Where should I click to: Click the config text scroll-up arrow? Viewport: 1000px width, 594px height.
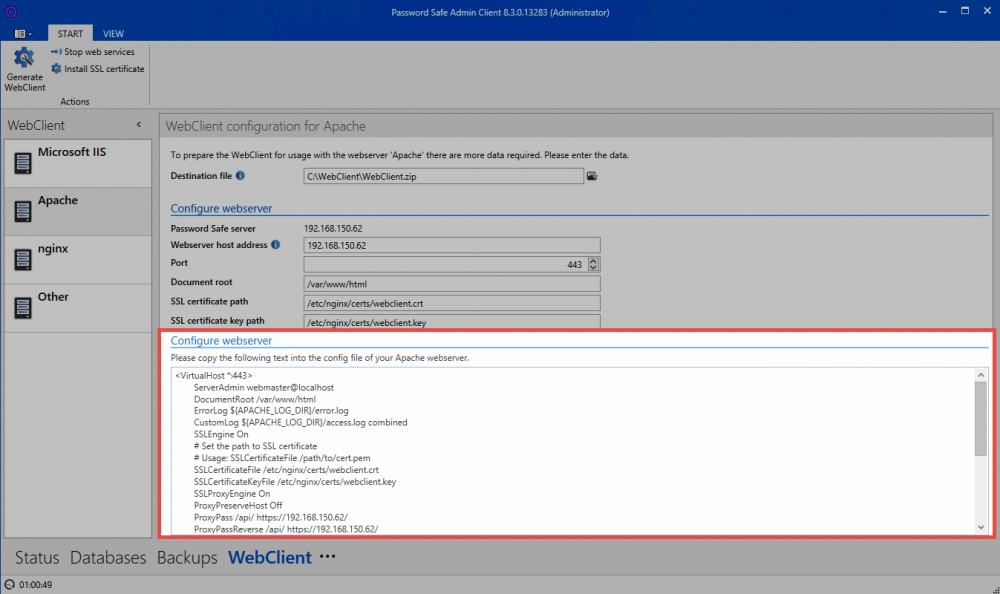click(x=981, y=375)
